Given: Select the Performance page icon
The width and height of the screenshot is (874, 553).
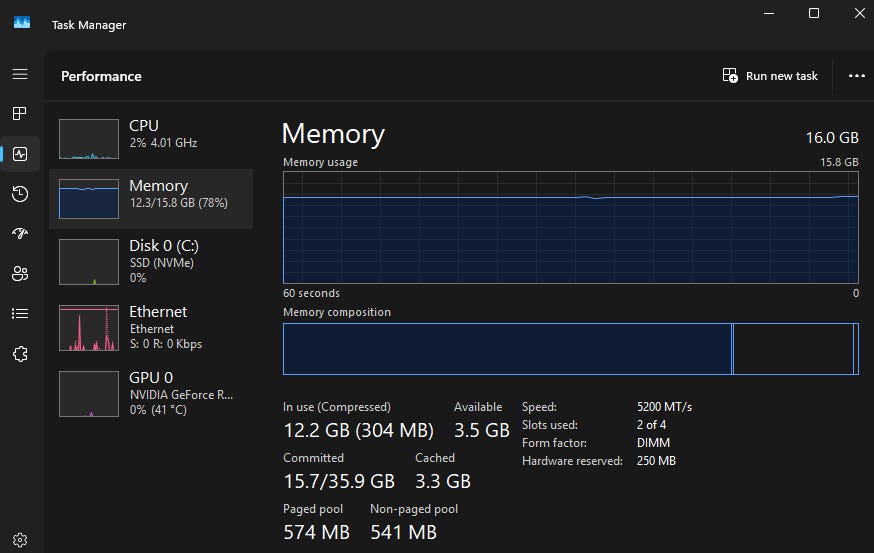Looking at the screenshot, I should point(20,154).
